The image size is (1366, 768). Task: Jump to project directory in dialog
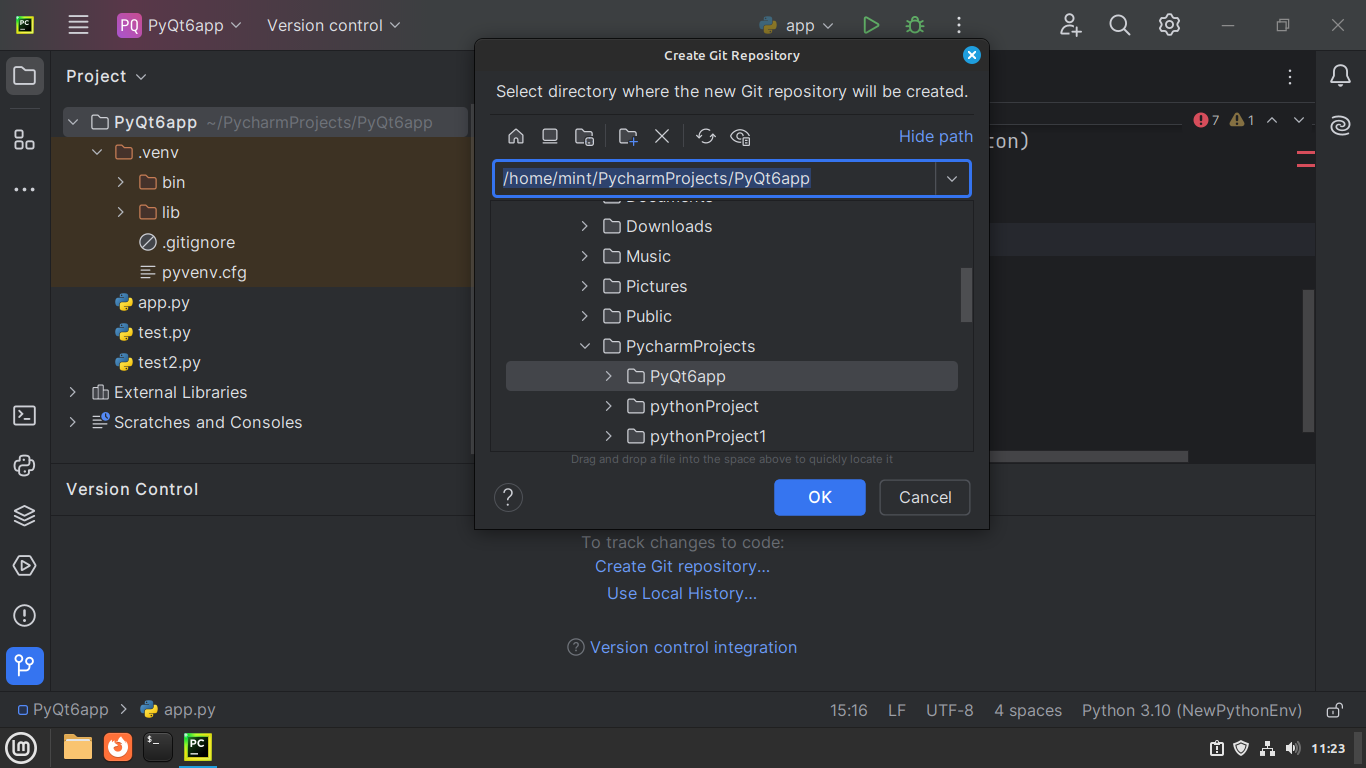pos(585,136)
